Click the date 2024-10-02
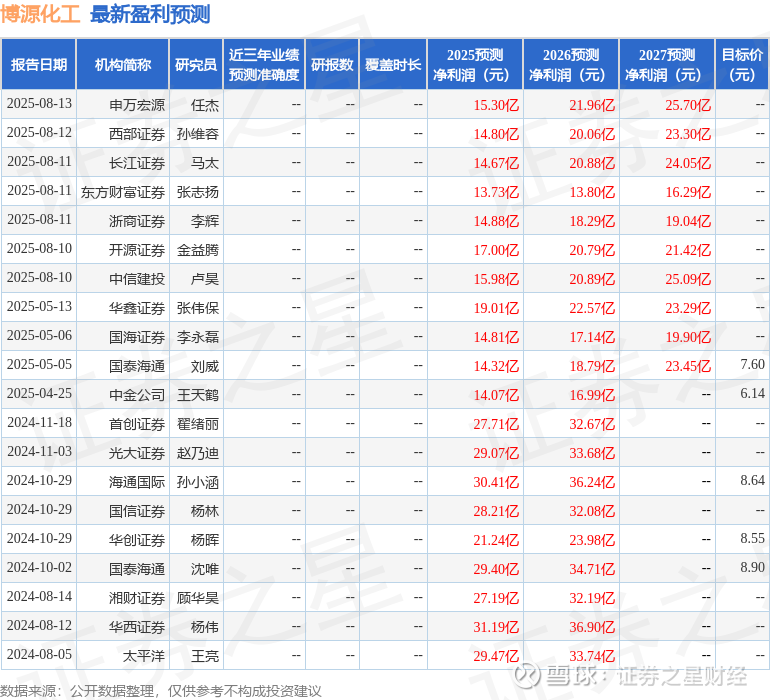The height and width of the screenshot is (700, 770). (39, 567)
